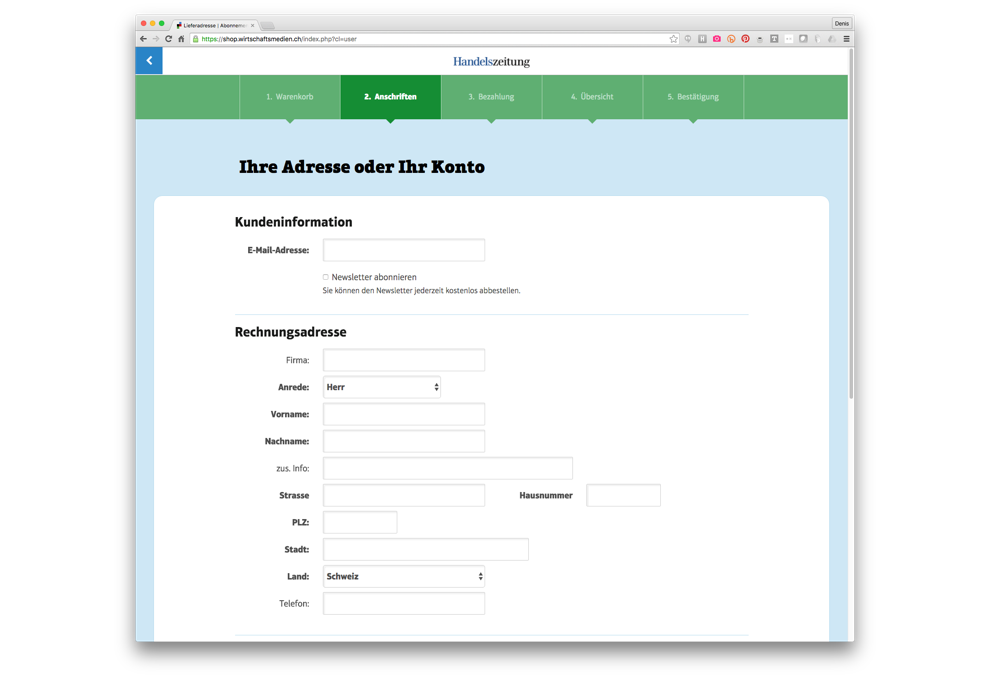Viewport: 990px width, 678px height.
Task: Click the Nachname input field
Action: (404, 441)
